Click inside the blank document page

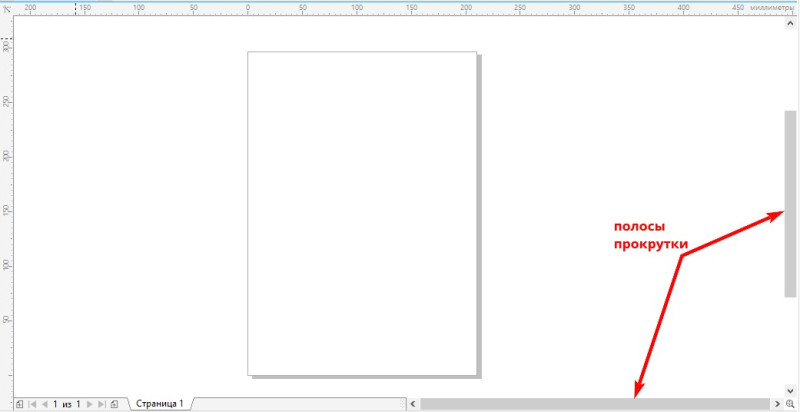[362, 213]
